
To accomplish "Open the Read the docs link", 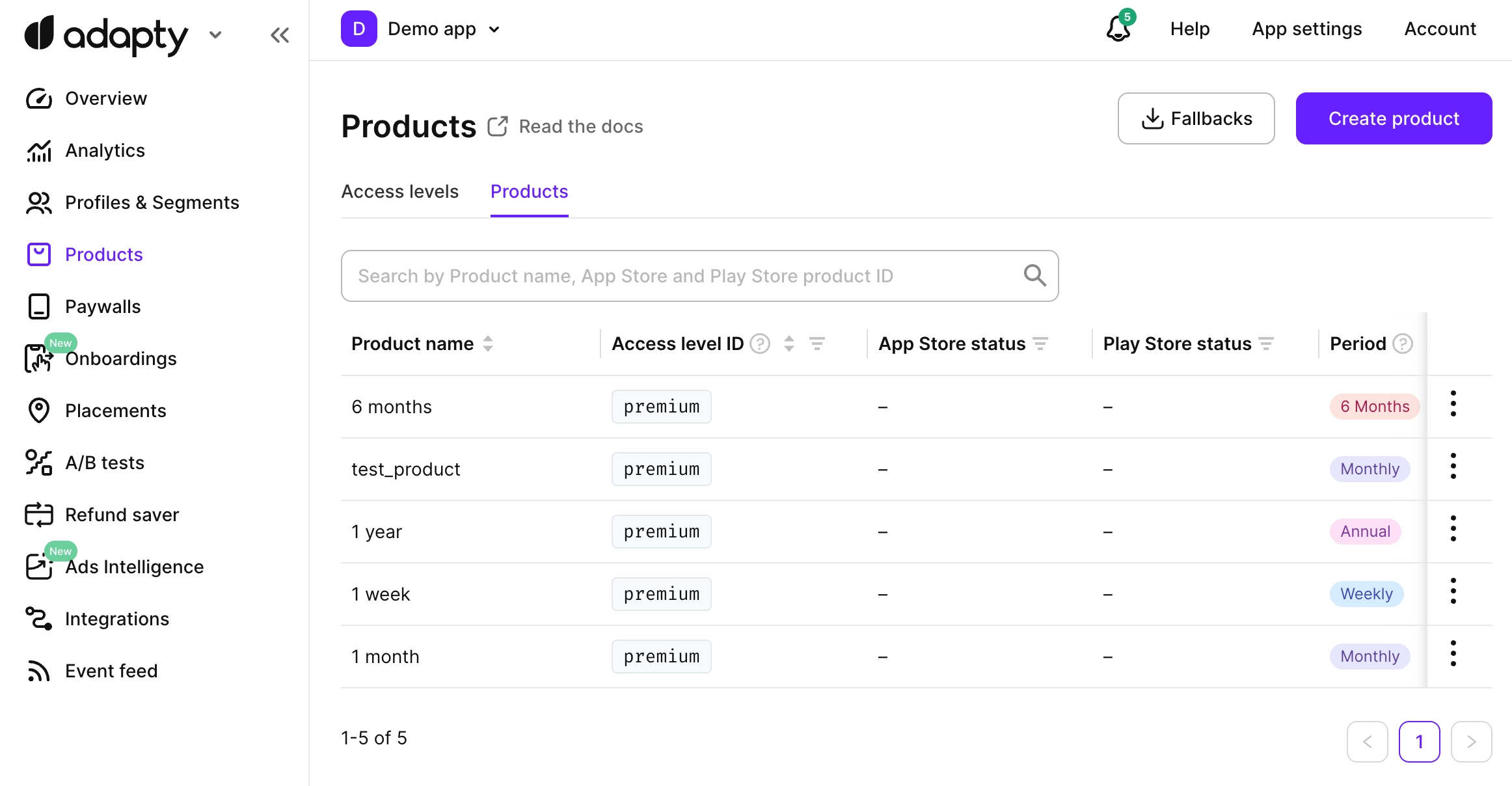I will (580, 126).
